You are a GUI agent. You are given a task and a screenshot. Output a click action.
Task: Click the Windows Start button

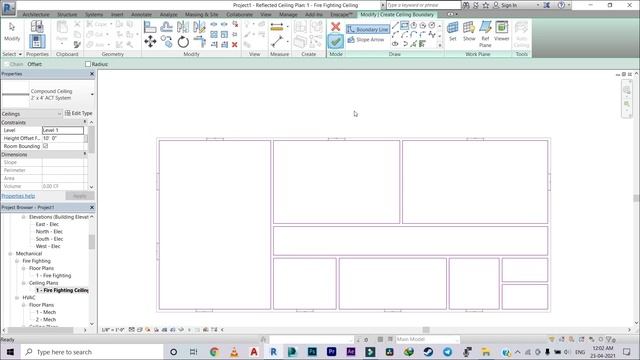click(10, 352)
